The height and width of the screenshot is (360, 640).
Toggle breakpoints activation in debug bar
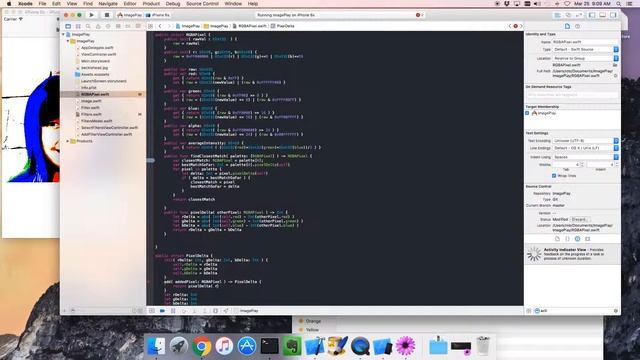162,311
